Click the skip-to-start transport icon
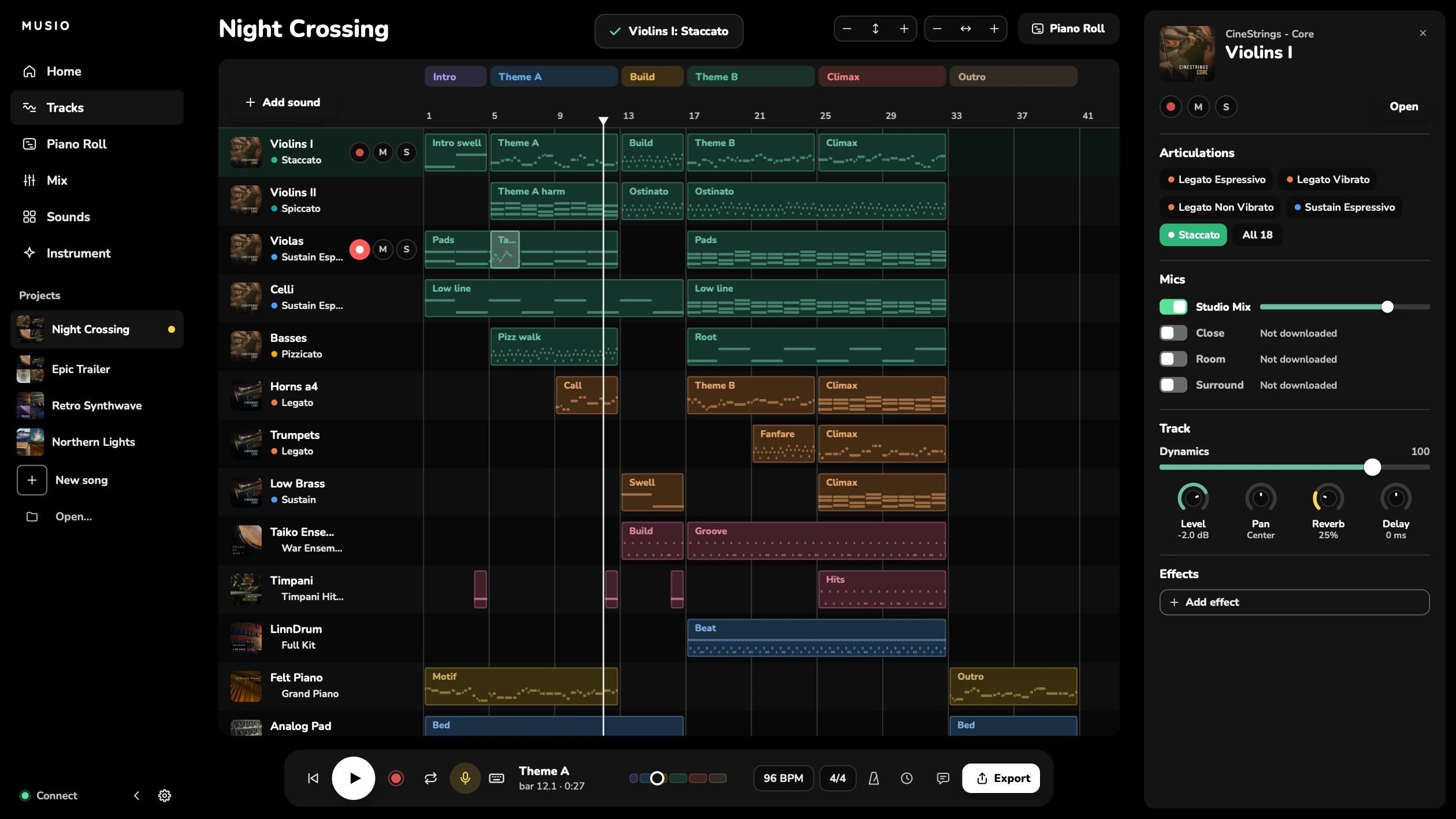The height and width of the screenshot is (819, 1456). tap(313, 778)
